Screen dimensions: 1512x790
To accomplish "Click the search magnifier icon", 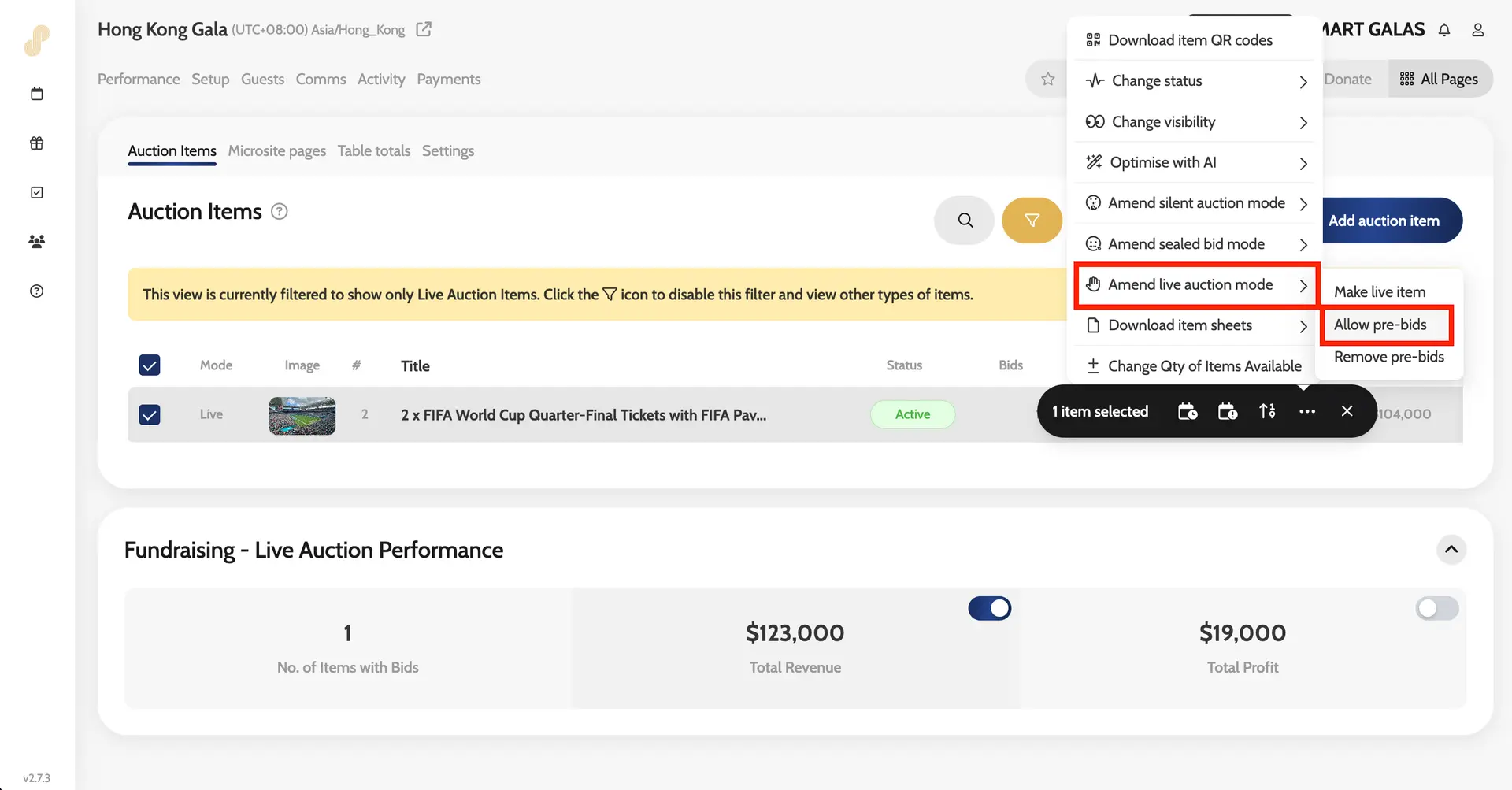I will [x=965, y=221].
